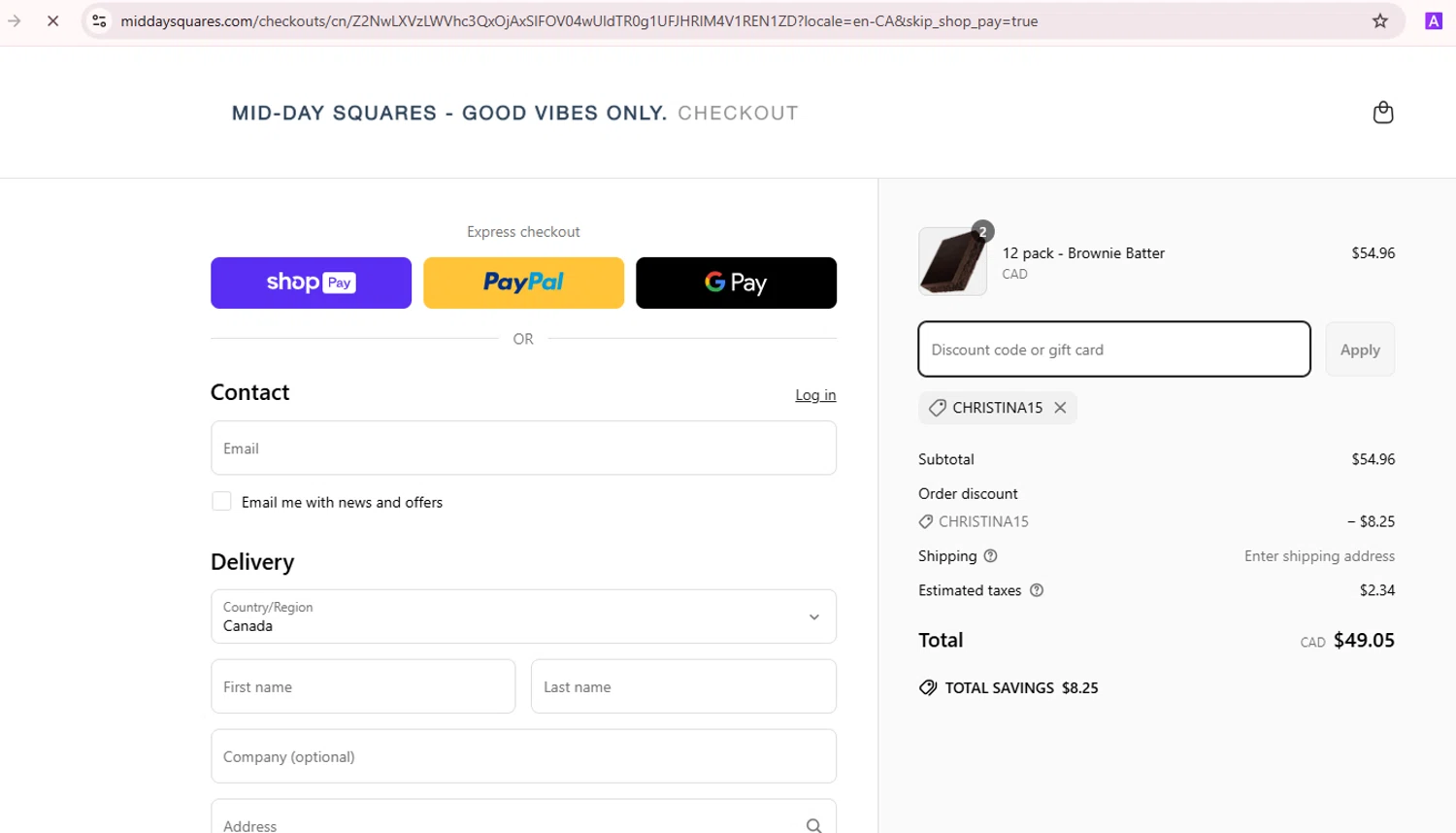1456x833 pixels.
Task: Click the '12 pack - Brownie Batter' item name
Action: point(1083,253)
